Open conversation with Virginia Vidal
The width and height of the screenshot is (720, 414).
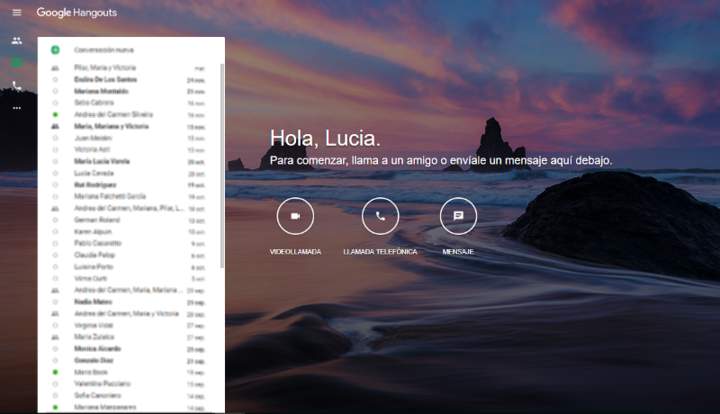coord(95,325)
